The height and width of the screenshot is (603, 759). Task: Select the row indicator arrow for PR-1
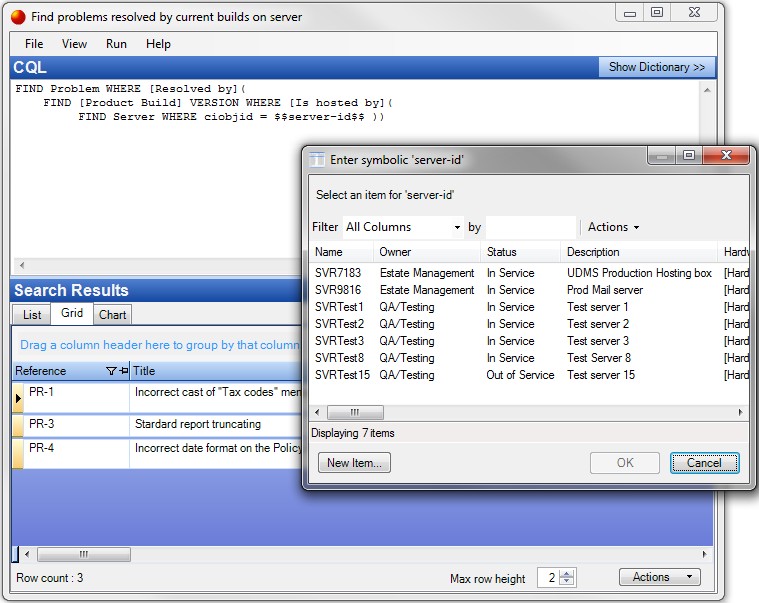click(x=18, y=398)
